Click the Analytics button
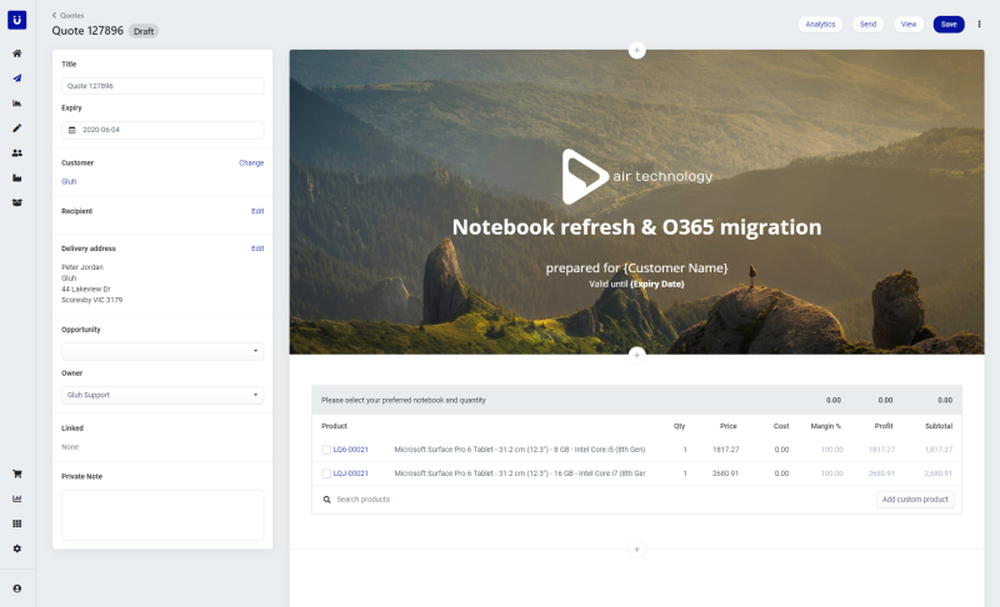Screen dimensions: 1000x607 click(x=820, y=24)
